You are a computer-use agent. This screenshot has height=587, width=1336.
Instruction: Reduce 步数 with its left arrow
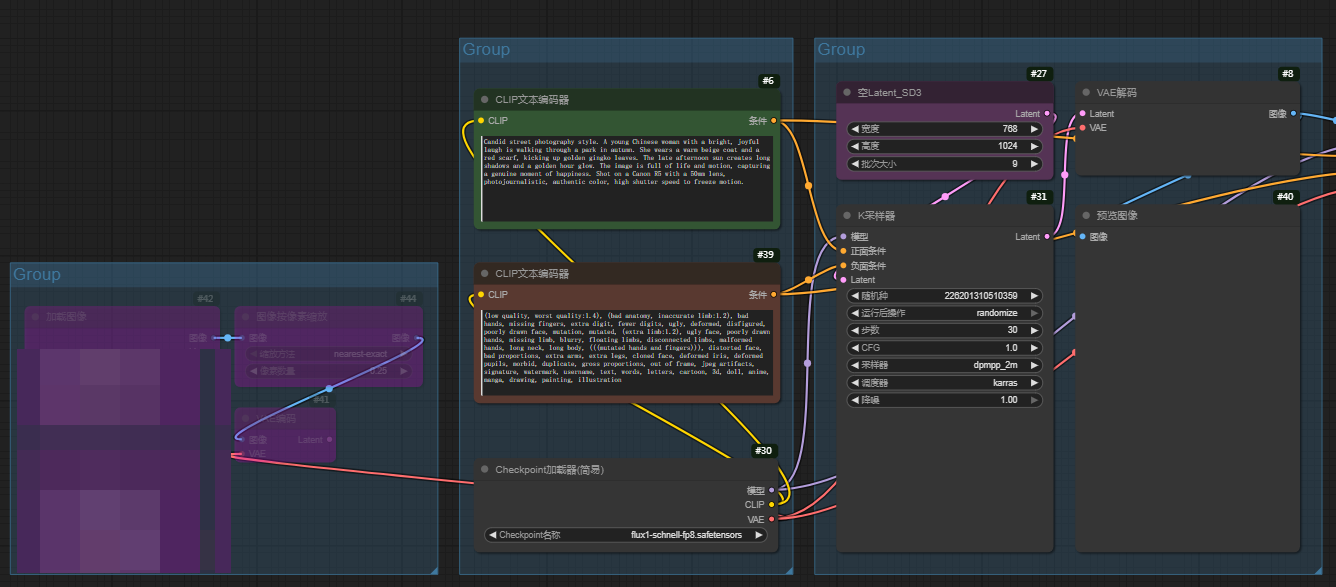[853, 330]
